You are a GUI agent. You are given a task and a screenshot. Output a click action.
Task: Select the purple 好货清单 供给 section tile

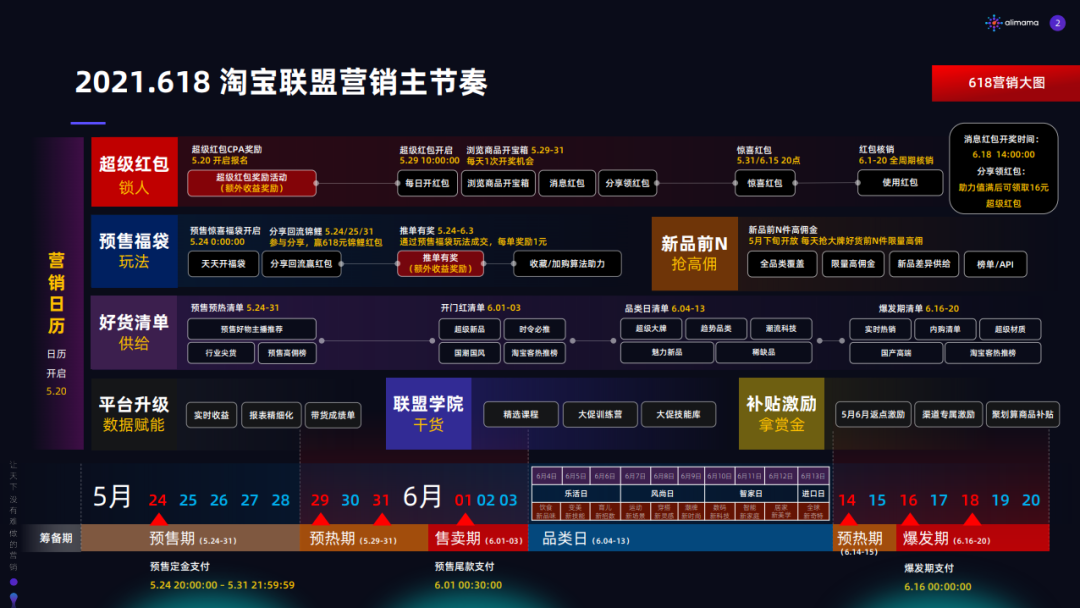tap(134, 332)
